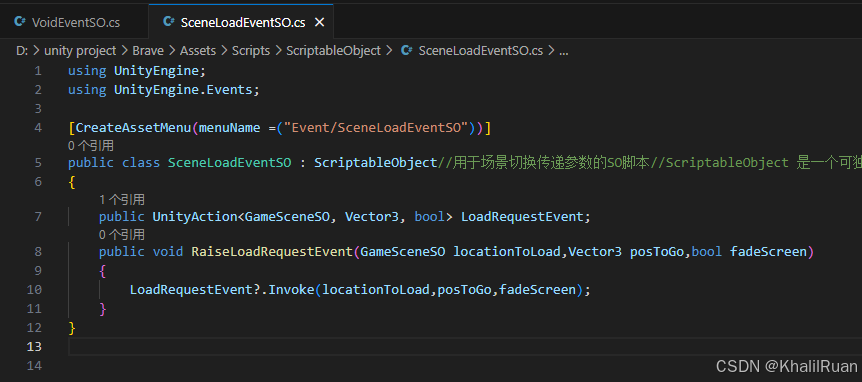Open the Assets breadcrumb folder
This screenshot has width=862, height=382.
[x=198, y=51]
